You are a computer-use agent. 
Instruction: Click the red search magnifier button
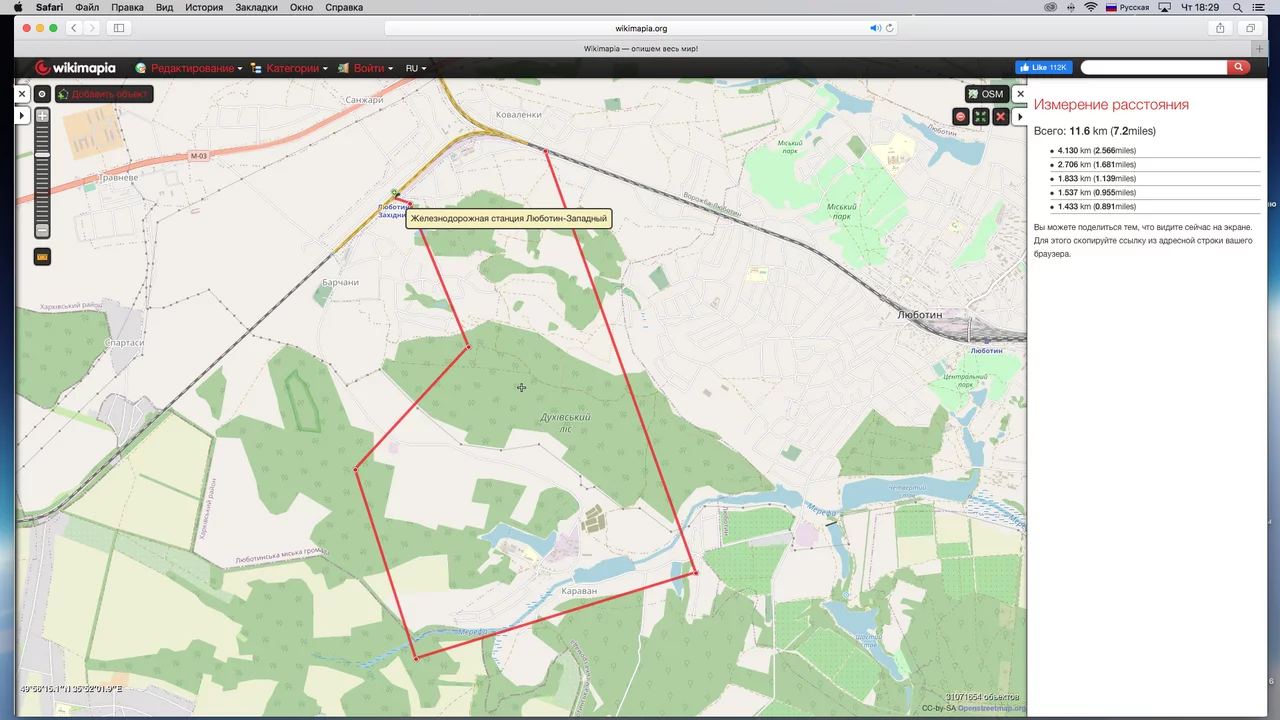coord(1239,67)
